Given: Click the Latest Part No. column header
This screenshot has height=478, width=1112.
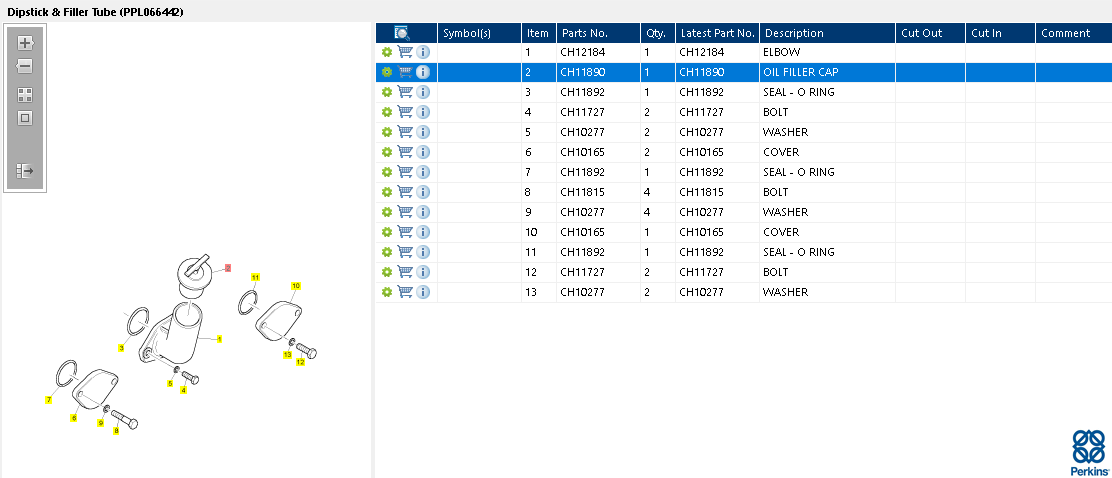Looking at the screenshot, I should point(717,33).
